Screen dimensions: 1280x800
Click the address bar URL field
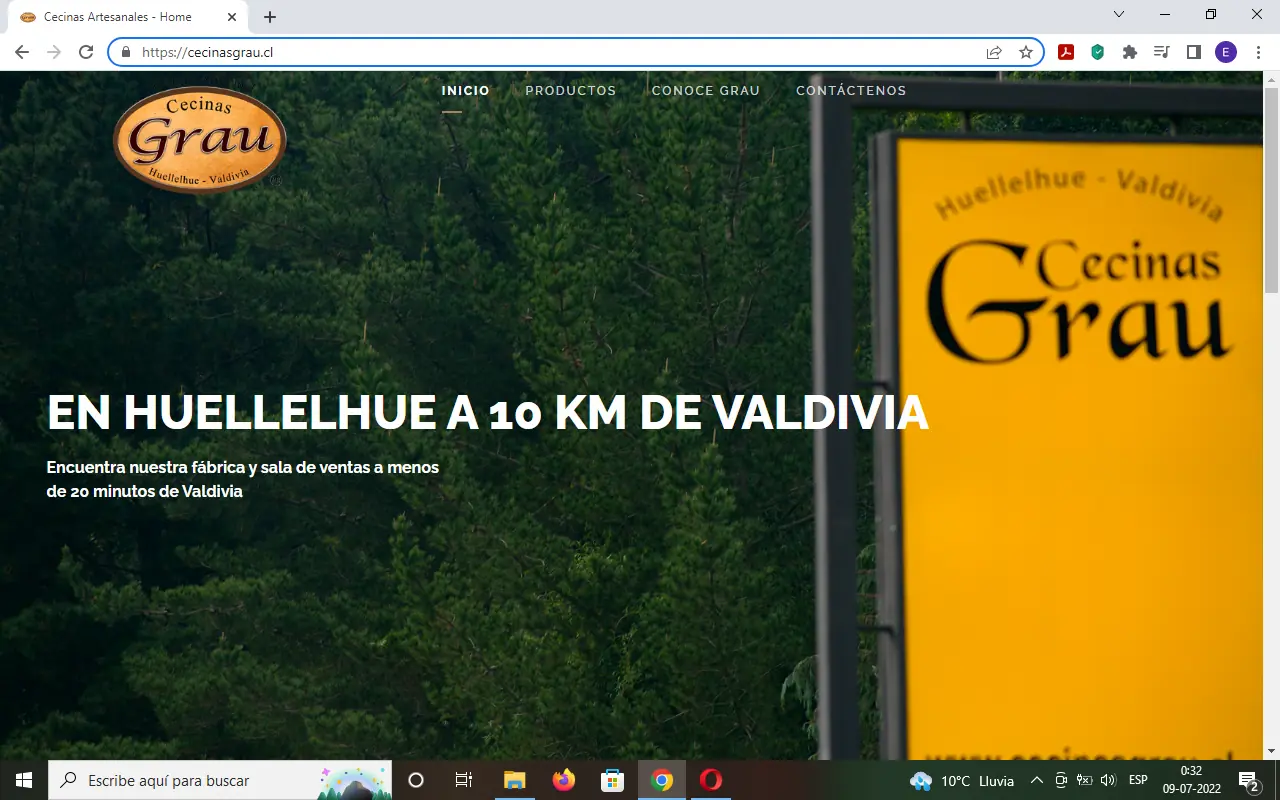pos(550,52)
